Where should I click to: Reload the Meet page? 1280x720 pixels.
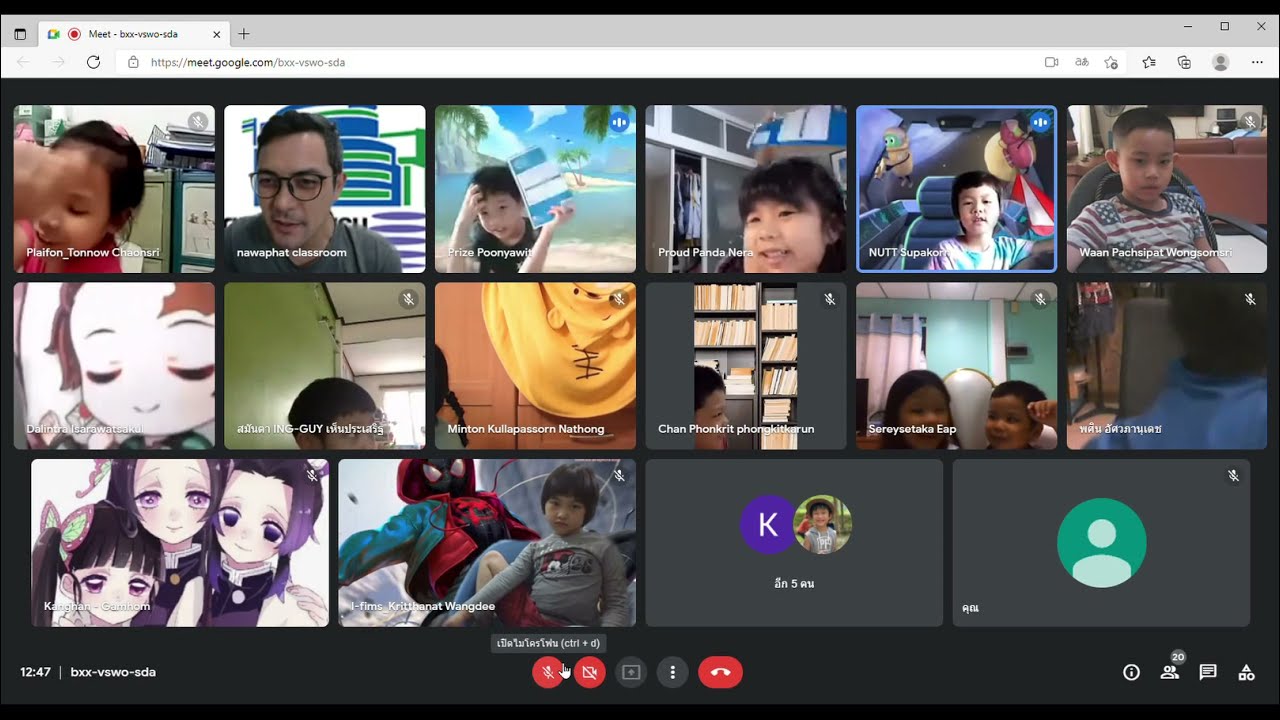pos(93,62)
